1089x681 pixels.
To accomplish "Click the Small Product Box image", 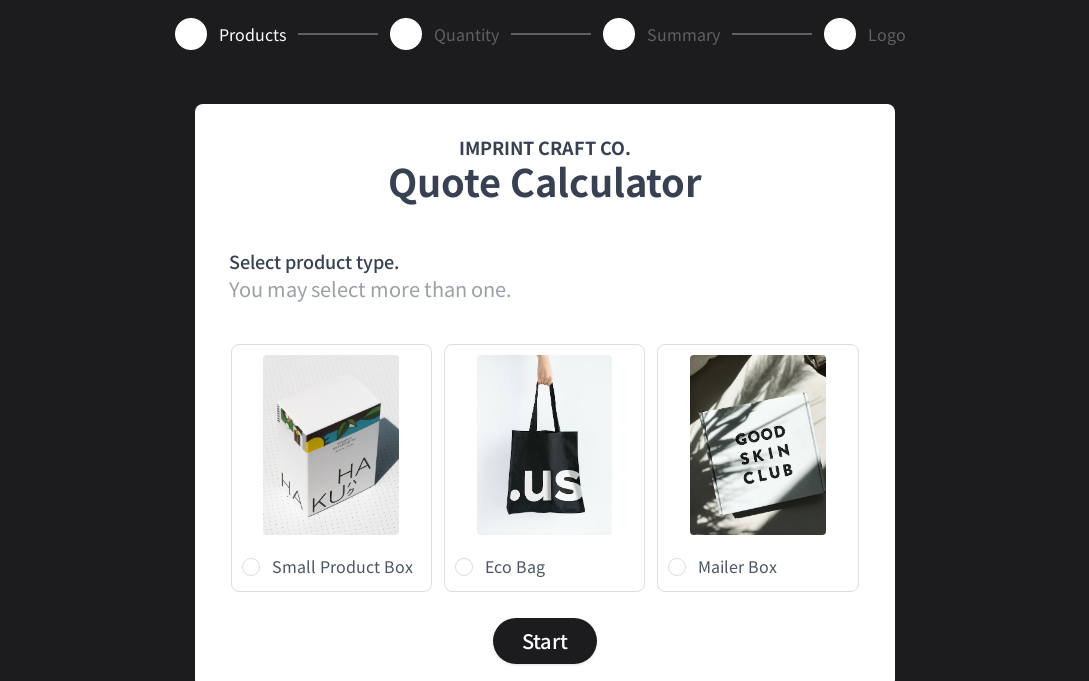I will point(331,445).
